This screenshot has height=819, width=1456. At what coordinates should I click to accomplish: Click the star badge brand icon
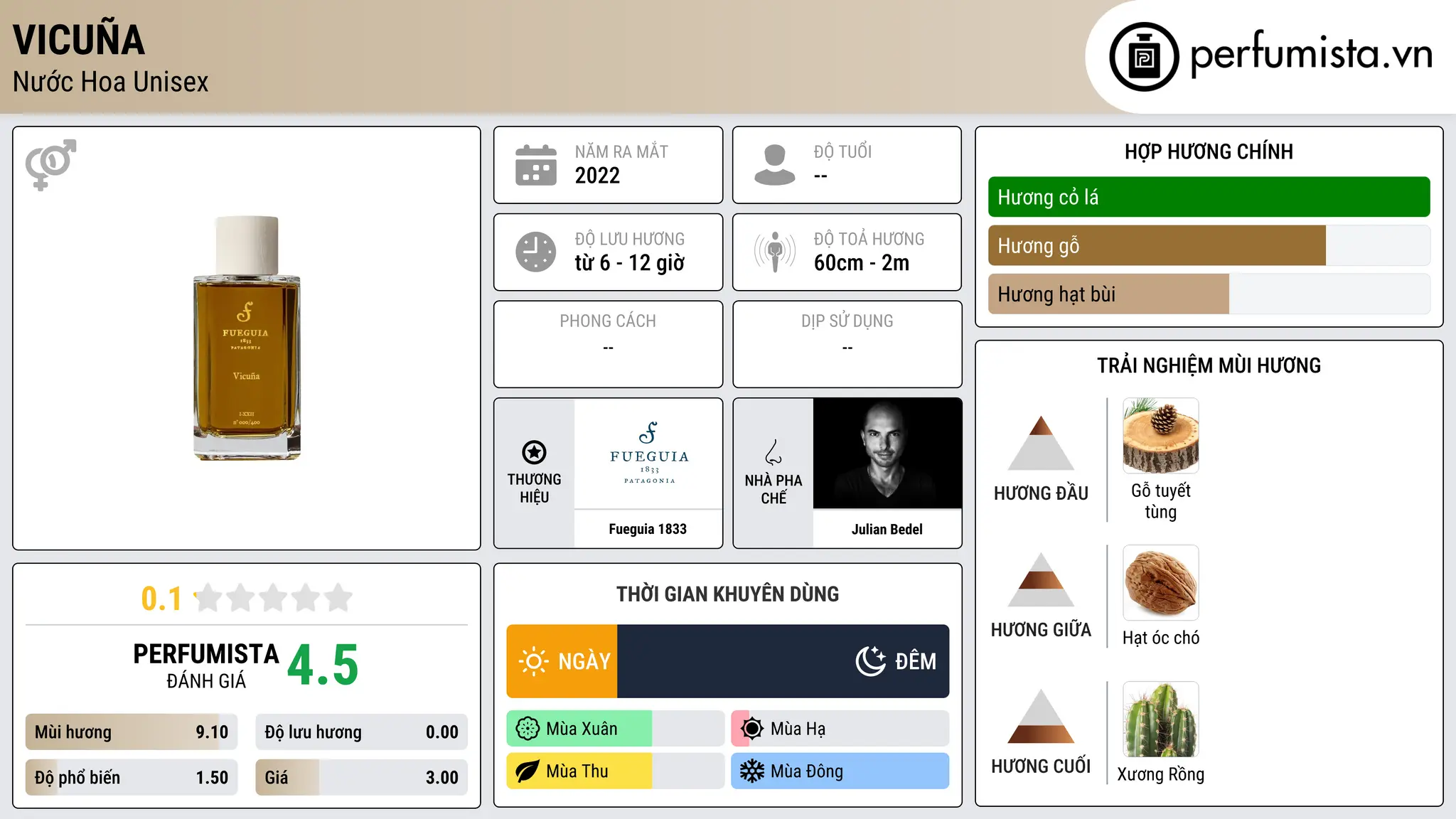(x=534, y=452)
